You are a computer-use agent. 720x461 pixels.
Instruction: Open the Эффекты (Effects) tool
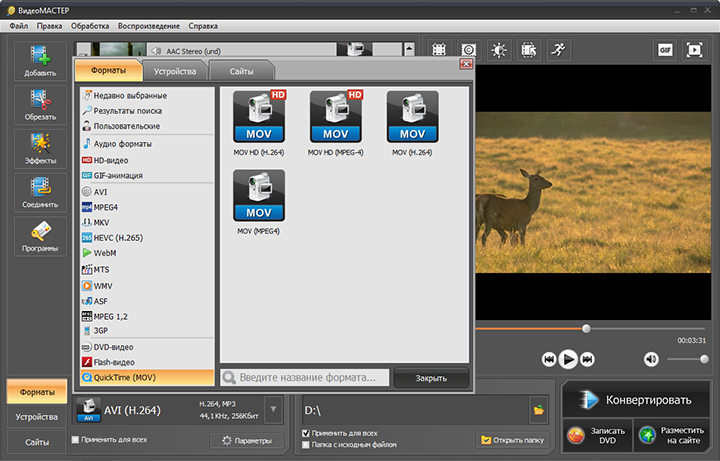(x=40, y=148)
